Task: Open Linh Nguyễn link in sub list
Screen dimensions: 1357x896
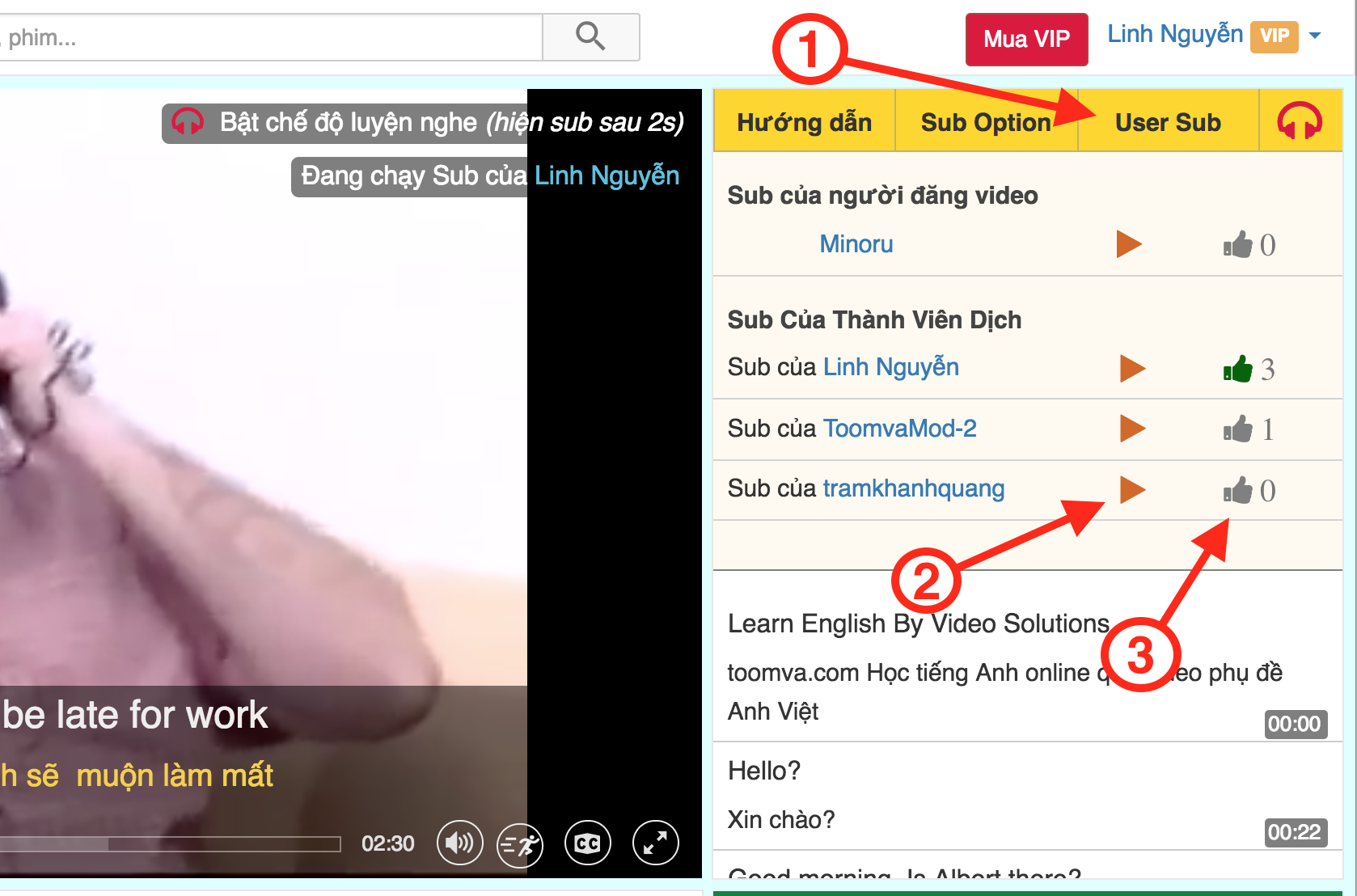Action: [x=891, y=367]
